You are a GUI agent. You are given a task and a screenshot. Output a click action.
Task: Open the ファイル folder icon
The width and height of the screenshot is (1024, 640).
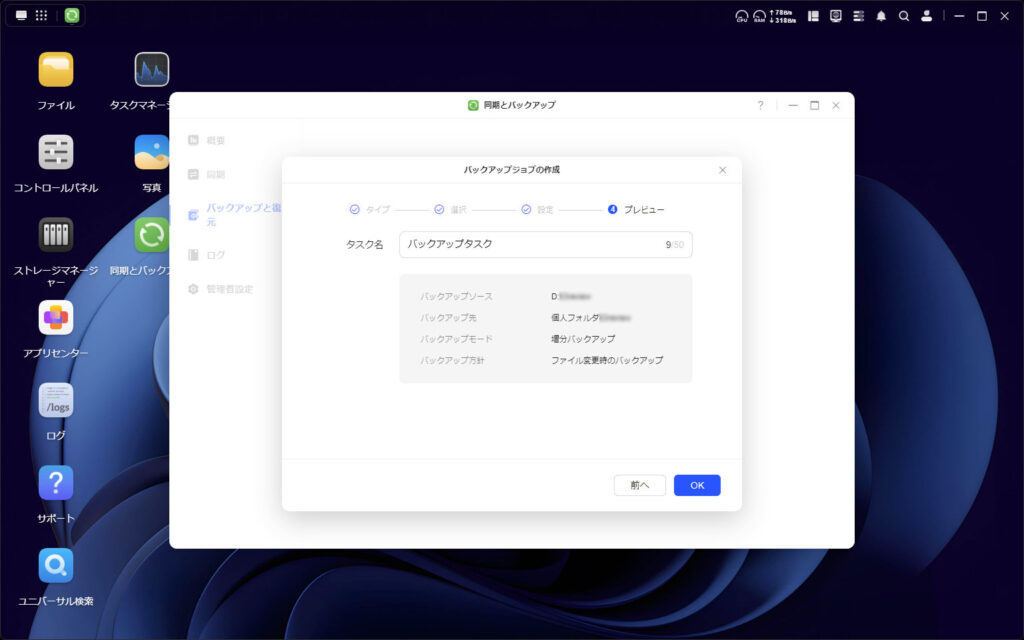[56, 70]
